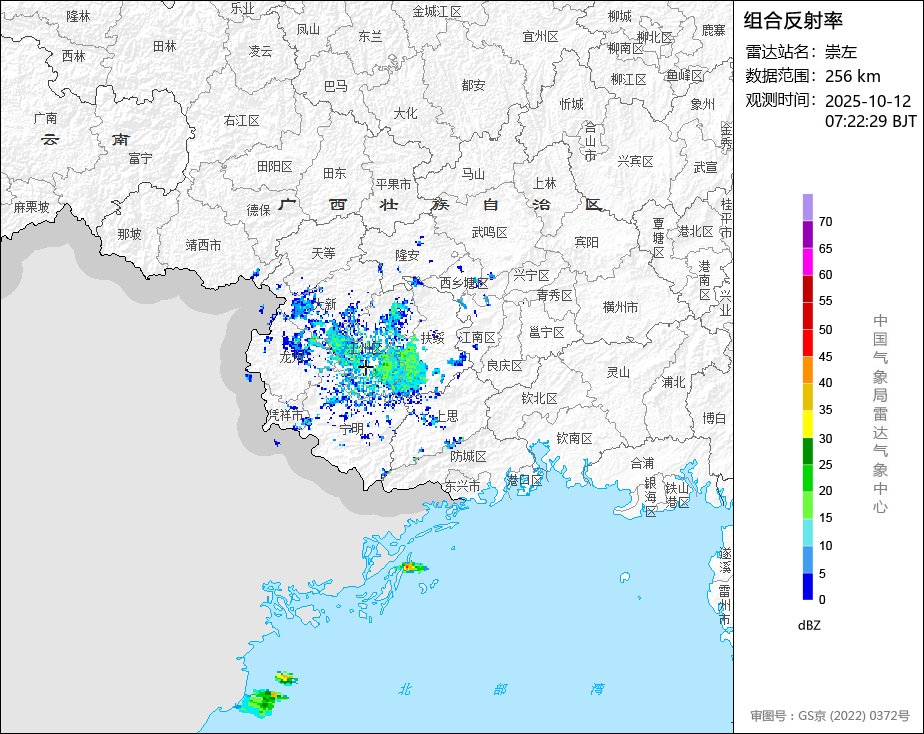This screenshot has width=924, height=734.
Task: Select the 横州市 map label
Action: [620, 307]
